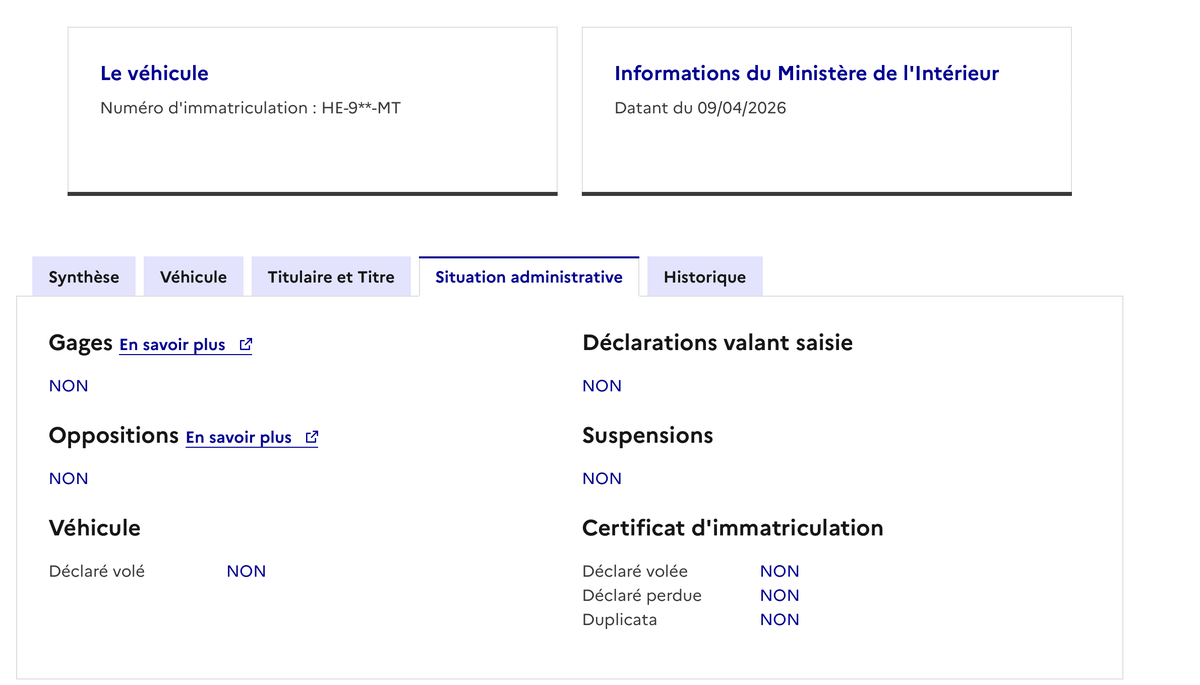Viewport: 1200px width, 685px height.
Task: Switch to the Véhicule tab
Action: pyautogui.click(x=193, y=277)
